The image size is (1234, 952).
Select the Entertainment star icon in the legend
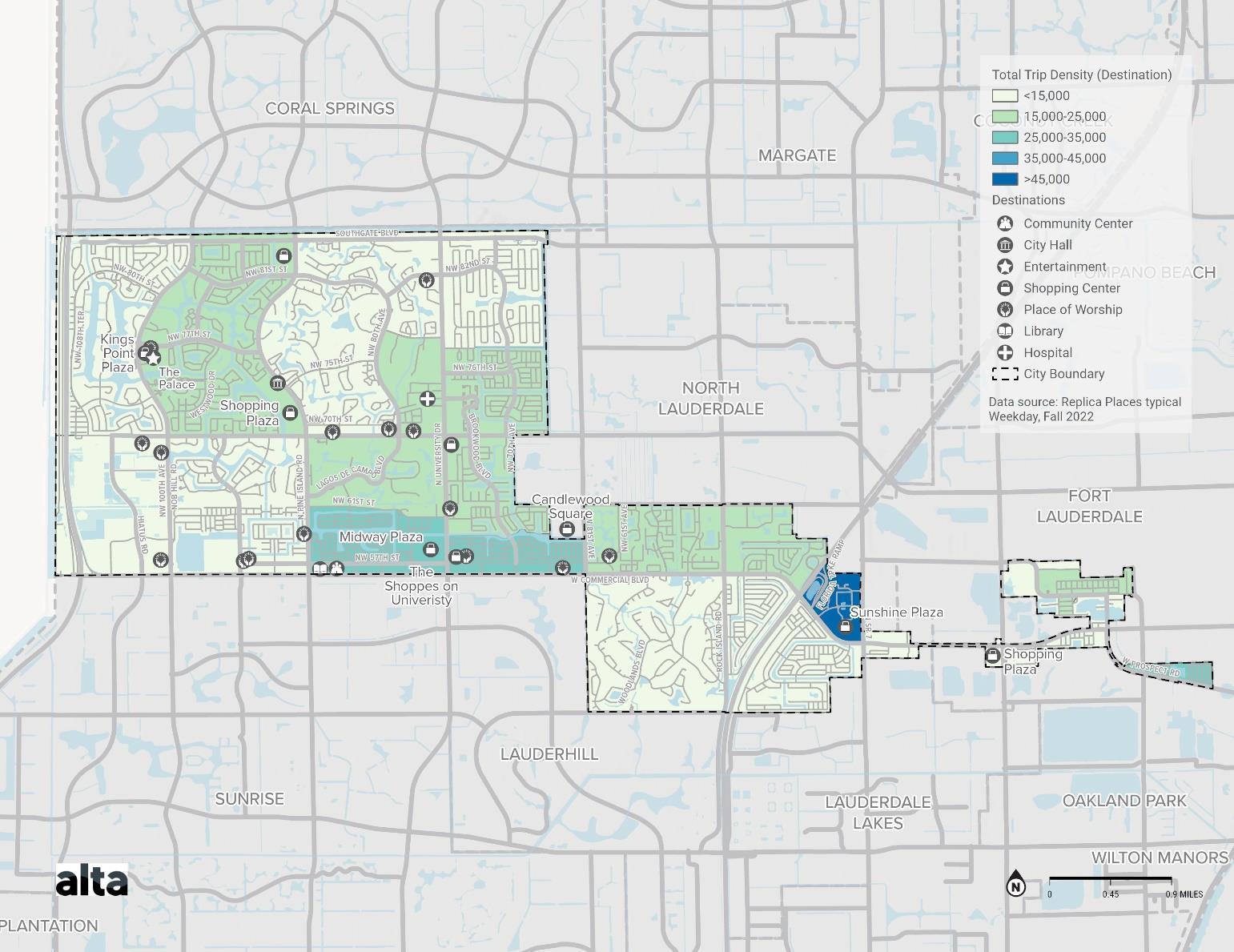(x=1005, y=267)
